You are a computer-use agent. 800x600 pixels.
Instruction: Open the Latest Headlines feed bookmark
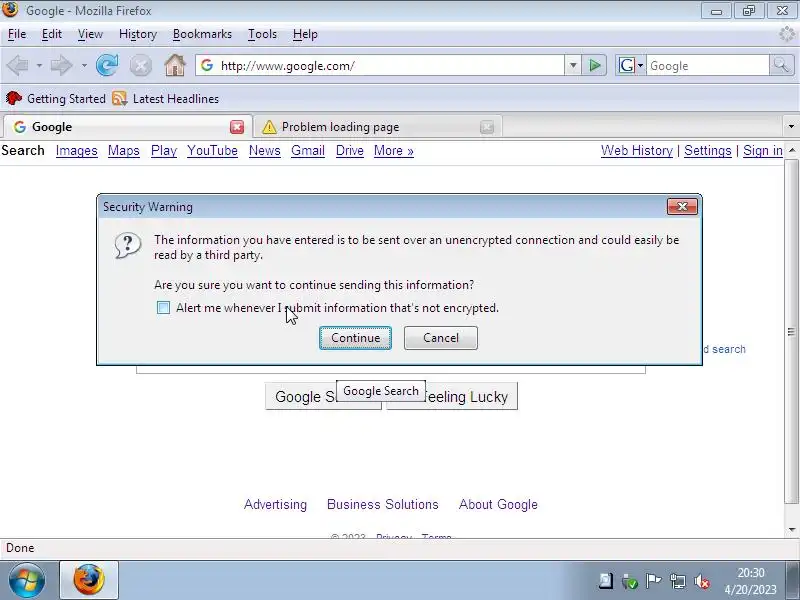pos(165,98)
